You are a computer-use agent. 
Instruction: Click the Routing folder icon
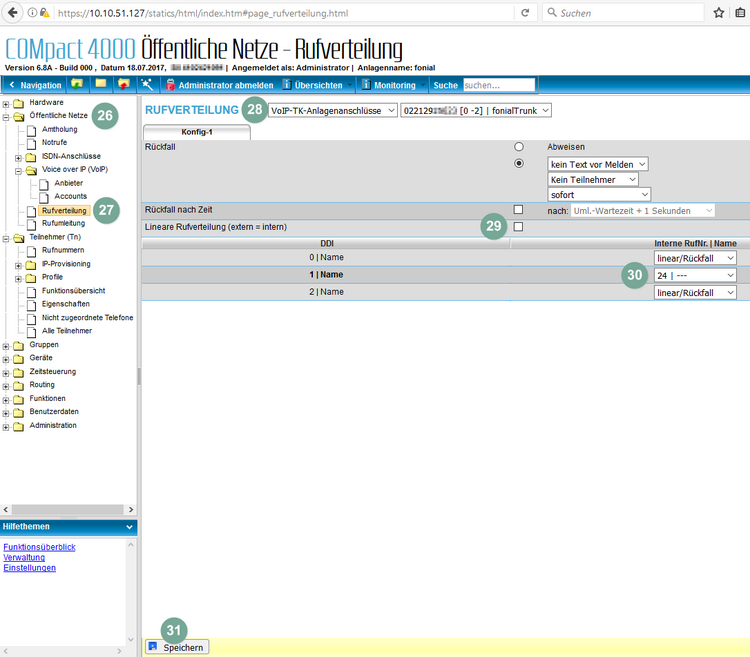[x=19, y=385]
